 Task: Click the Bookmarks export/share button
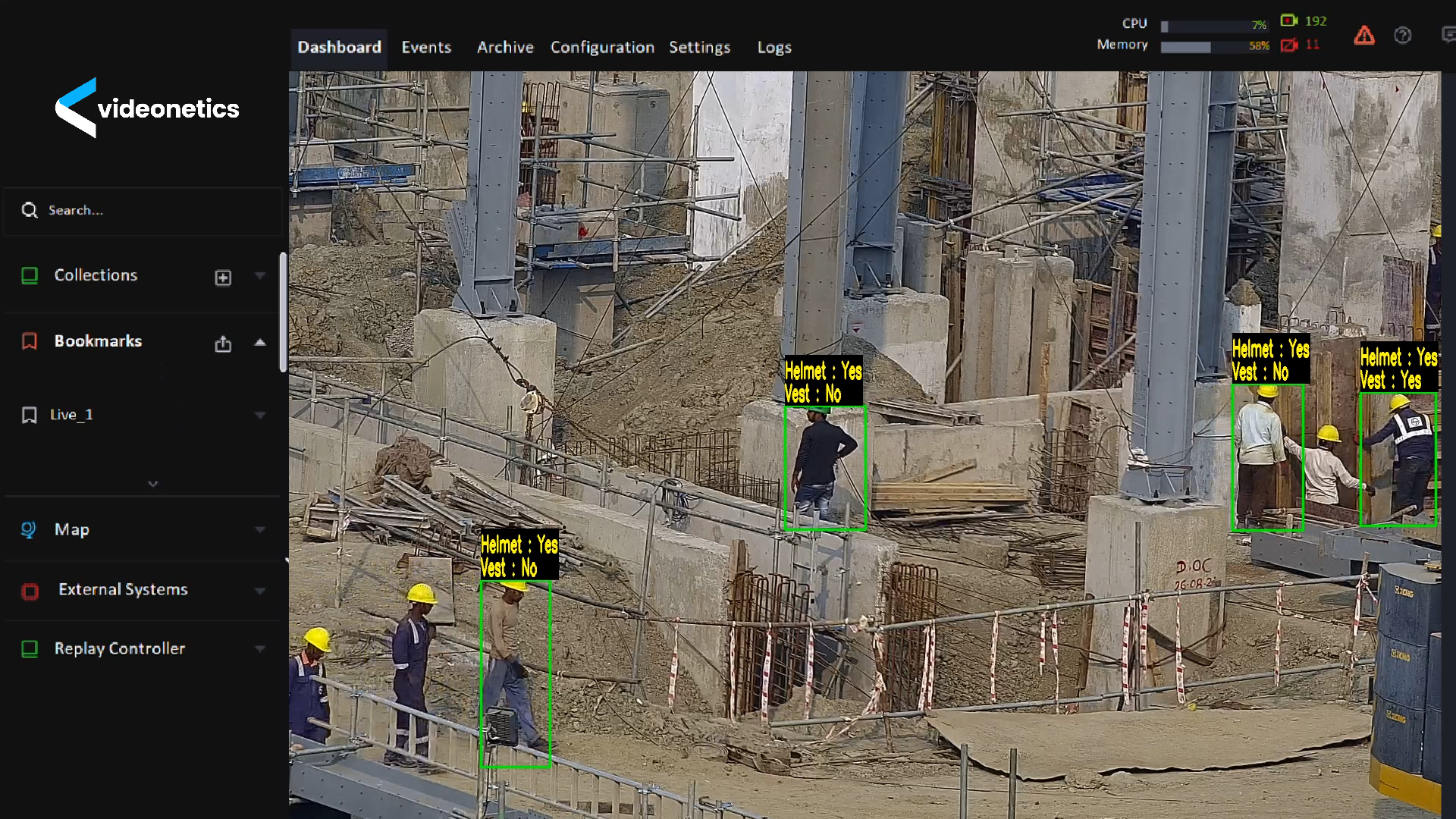pos(223,344)
